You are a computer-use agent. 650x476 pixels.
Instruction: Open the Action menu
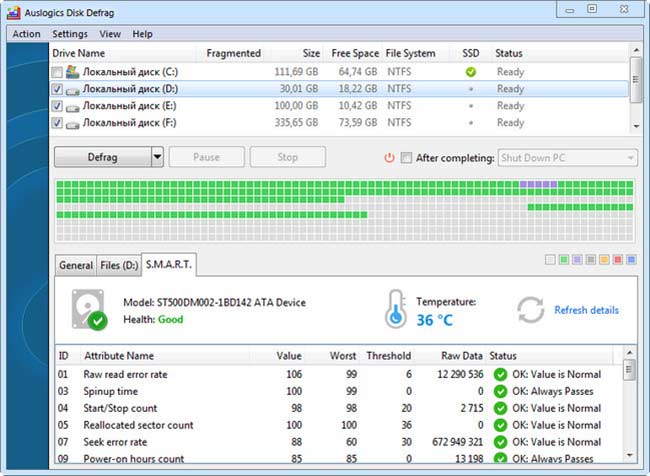(x=26, y=34)
